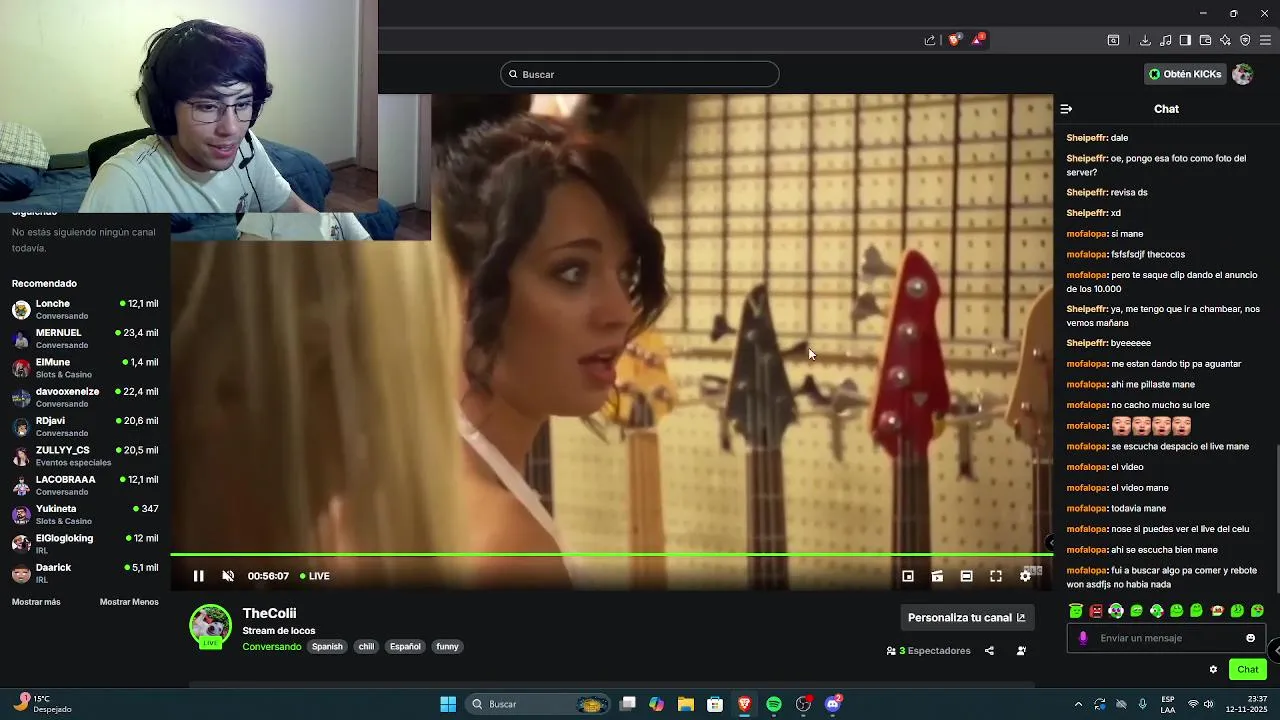This screenshot has height=720, width=1280.
Task: Enter fullscreen video mode
Action: [x=996, y=576]
